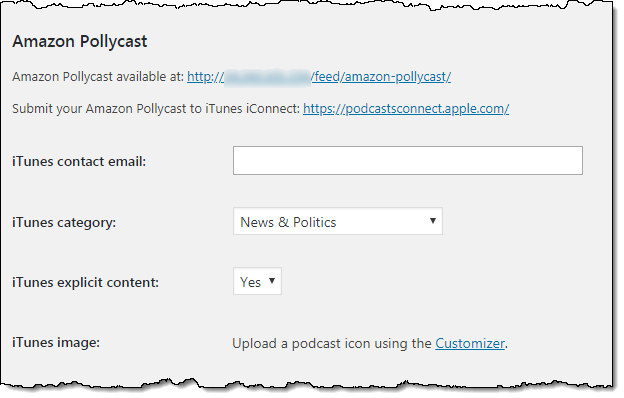Viewport: 624px width, 398px height.
Task: Open the amazon-pollycast feed URL link
Action: (319, 76)
